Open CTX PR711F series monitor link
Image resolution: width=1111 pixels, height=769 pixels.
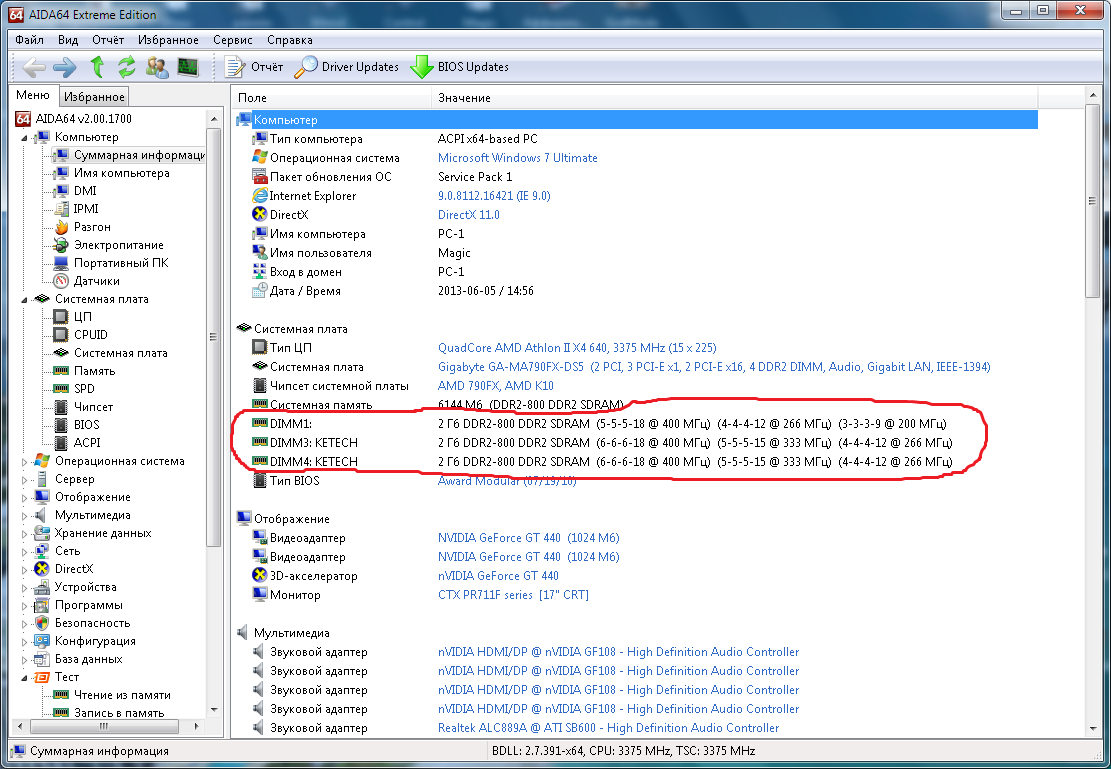pos(513,595)
